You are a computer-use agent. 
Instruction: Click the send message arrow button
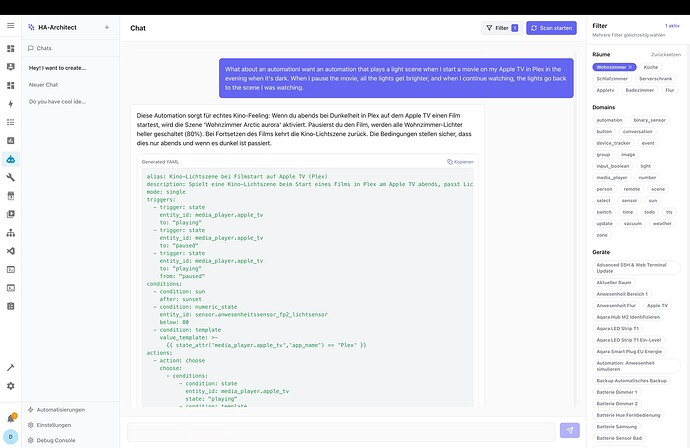click(570, 430)
